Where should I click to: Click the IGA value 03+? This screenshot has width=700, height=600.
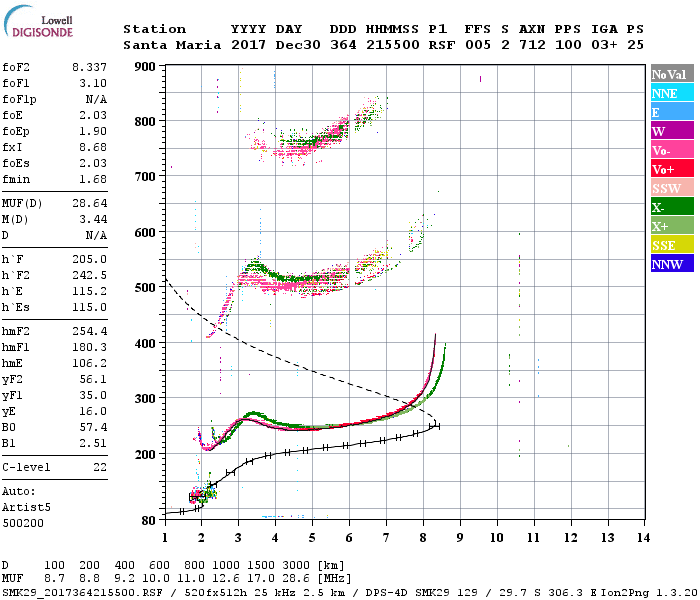click(x=604, y=45)
